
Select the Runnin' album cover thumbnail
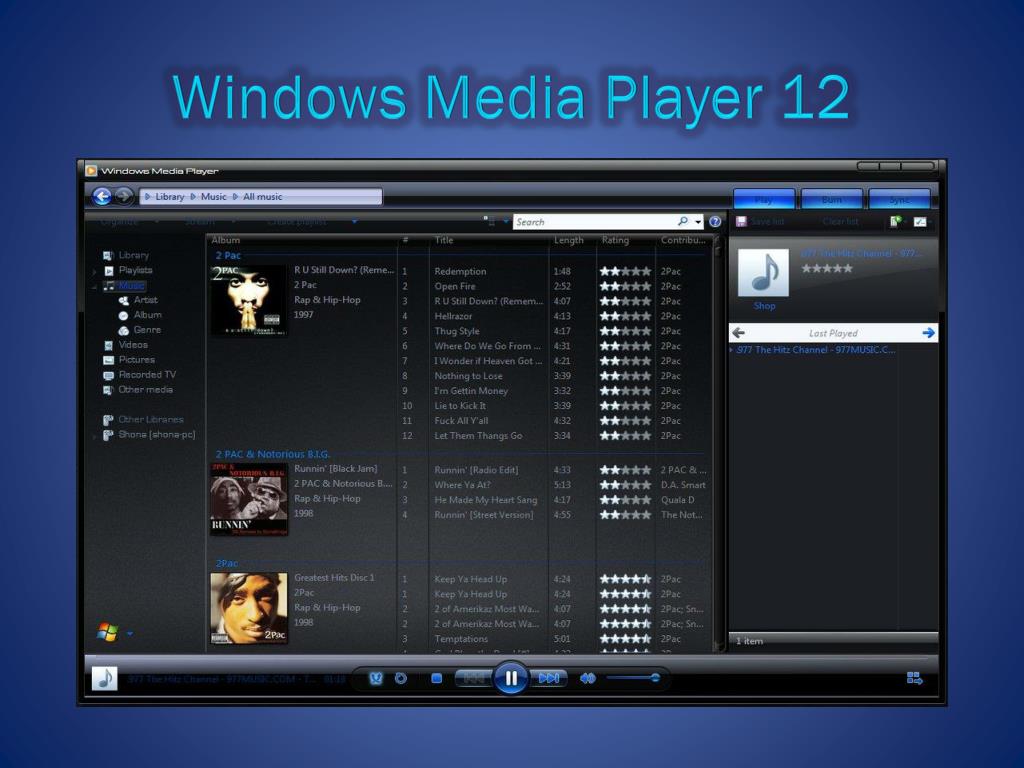point(249,500)
